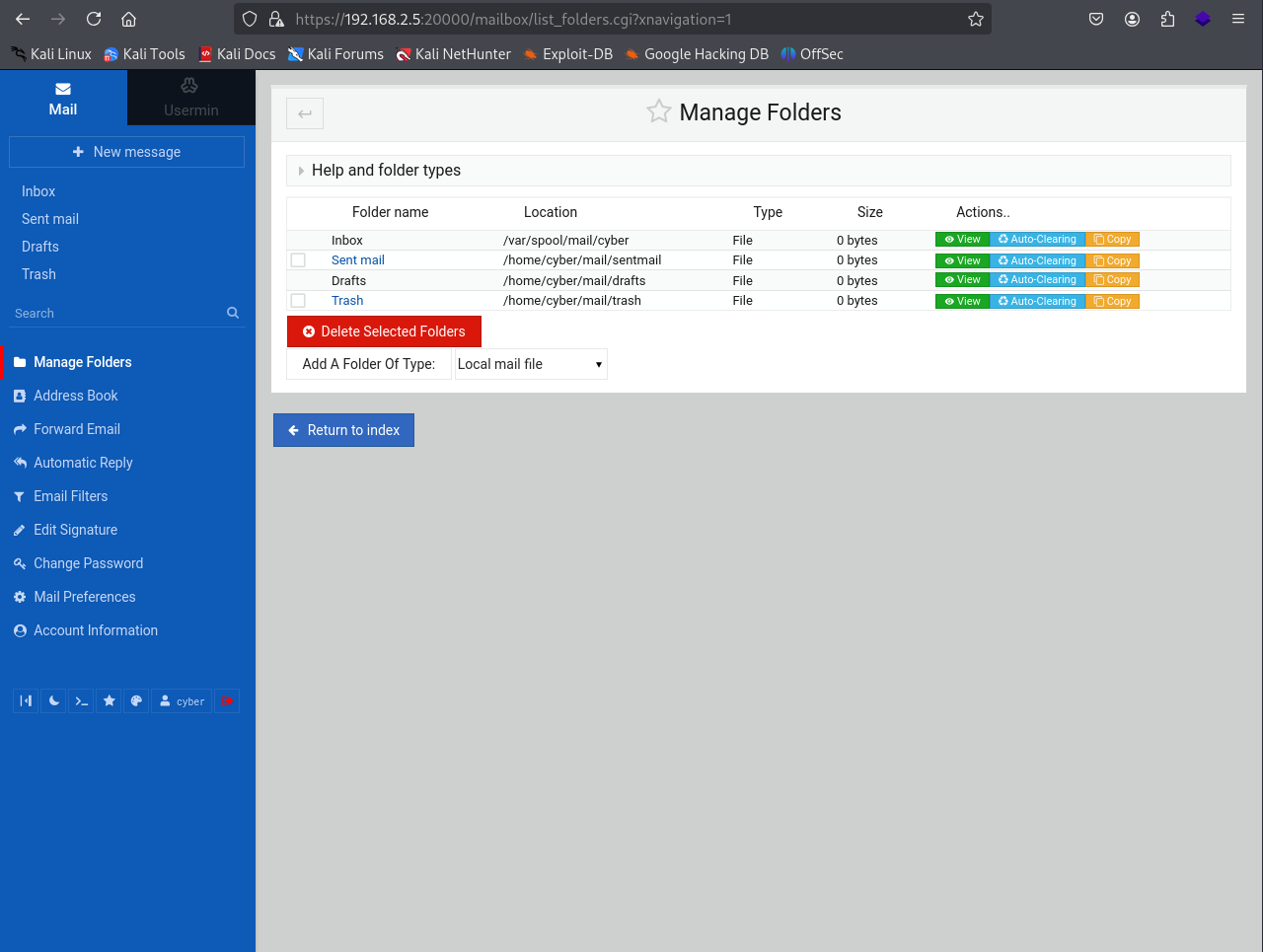The width and height of the screenshot is (1263, 952).
Task: Tick the Trash folder checkbox
Action: click(298, 301)
